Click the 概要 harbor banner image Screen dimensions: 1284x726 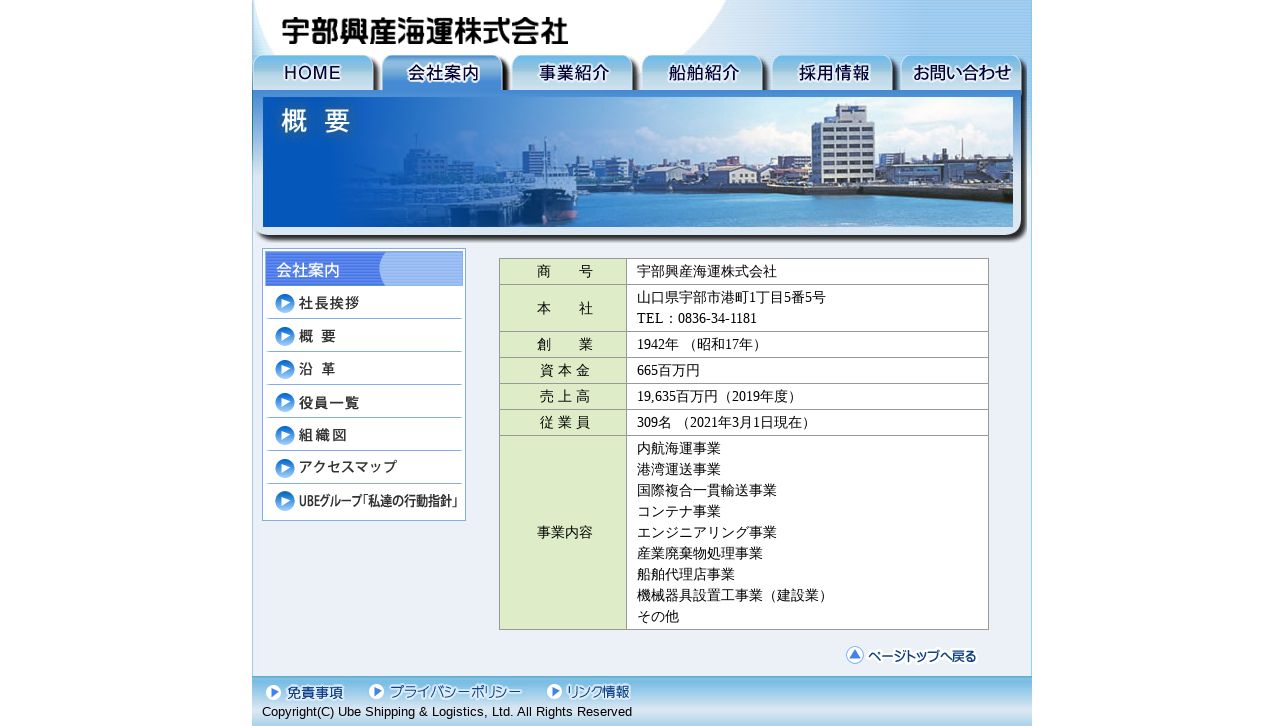tap(638, 162)
